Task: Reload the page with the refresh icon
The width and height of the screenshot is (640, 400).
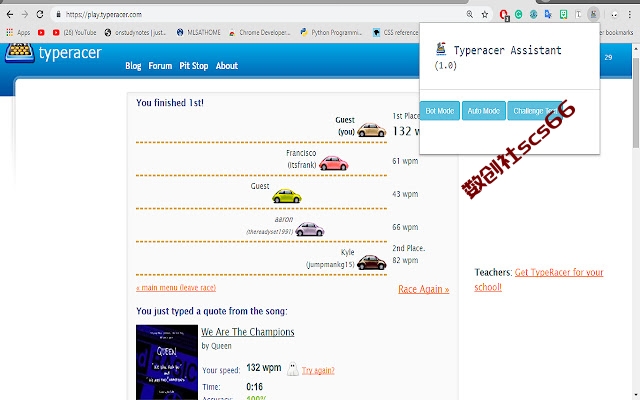Action: pos(40,15)
